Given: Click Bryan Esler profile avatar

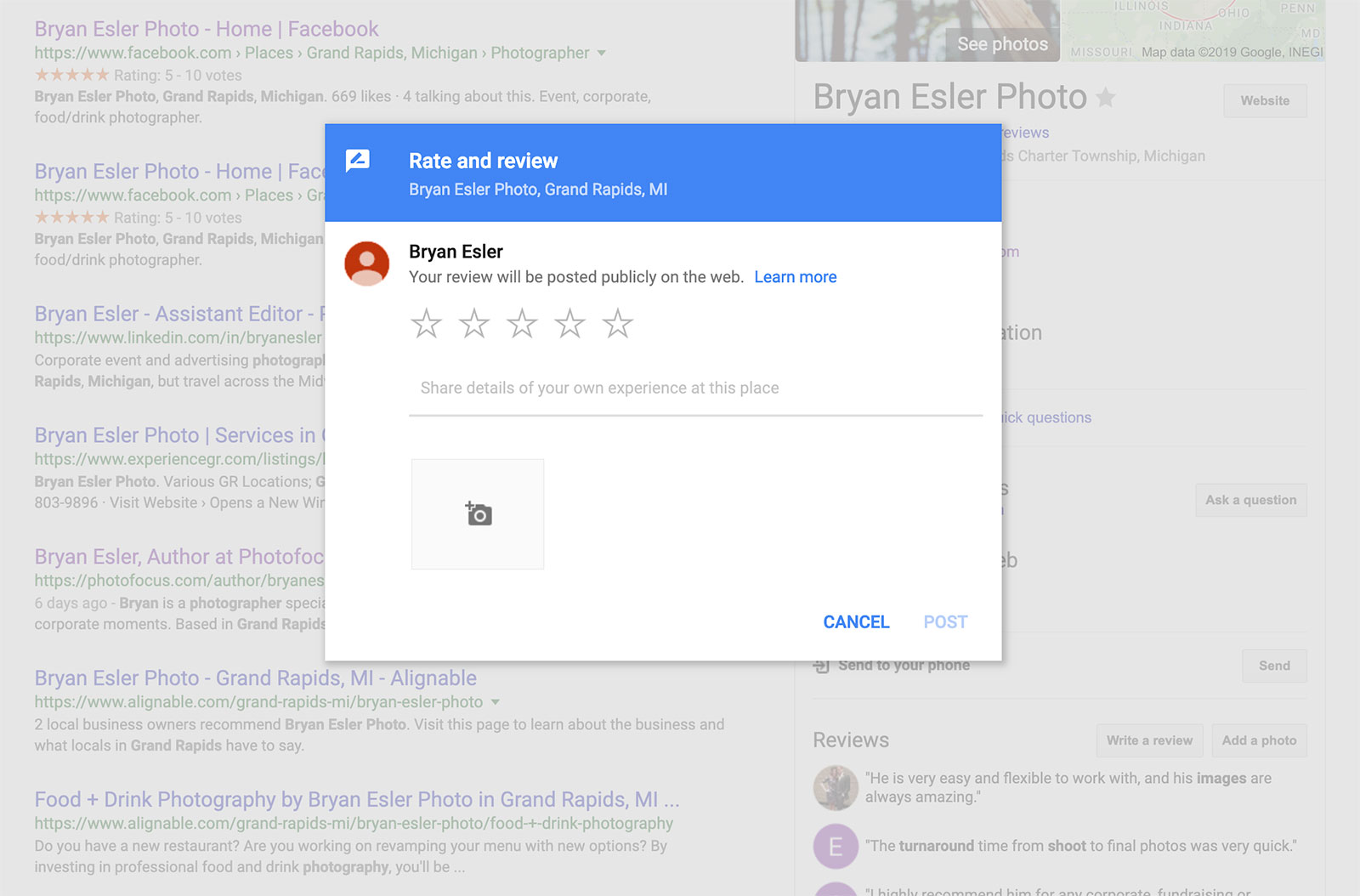Looking at the screenshot, I should (x=366, y=264).
